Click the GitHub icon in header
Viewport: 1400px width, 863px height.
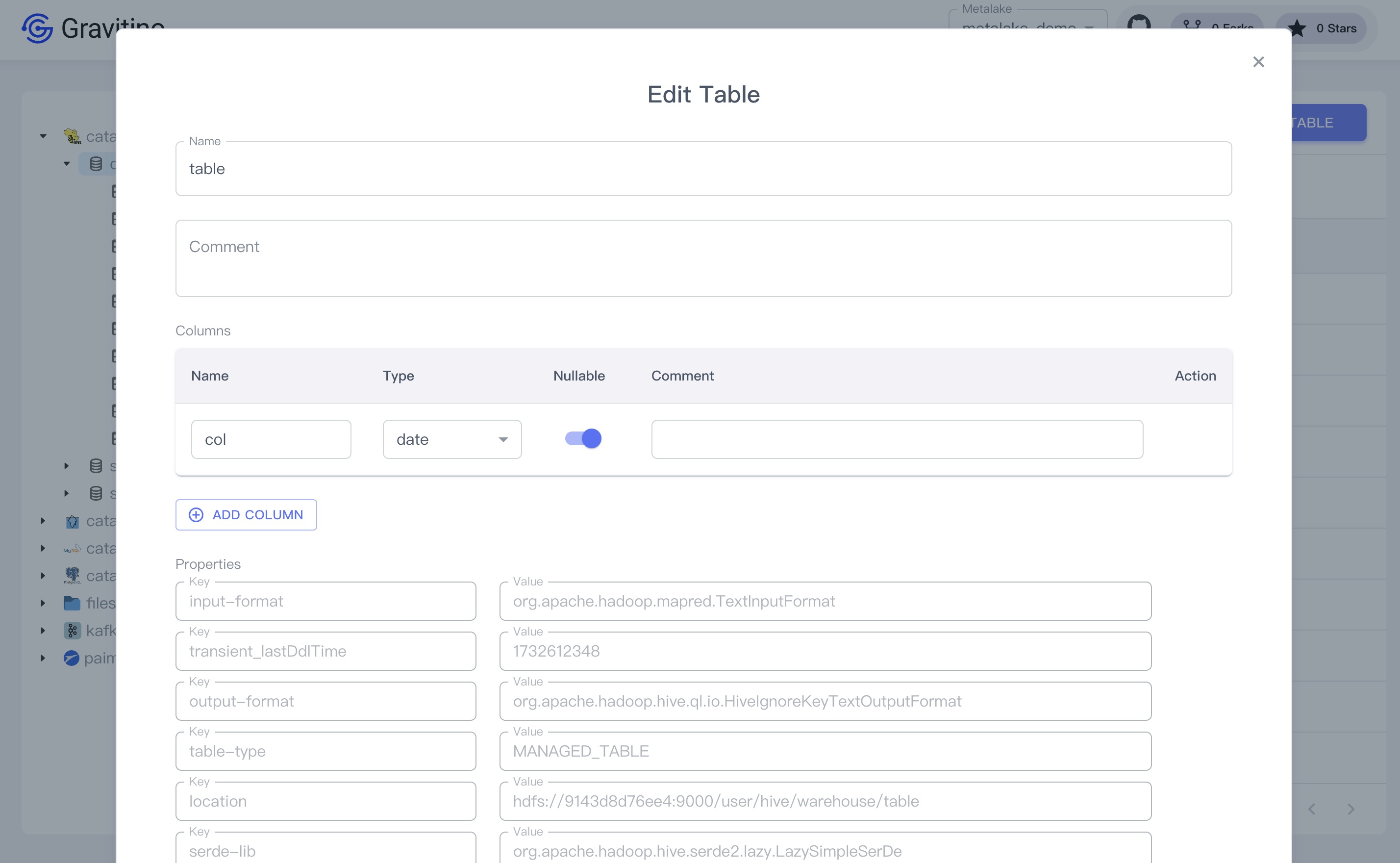tap(1139, 24)
